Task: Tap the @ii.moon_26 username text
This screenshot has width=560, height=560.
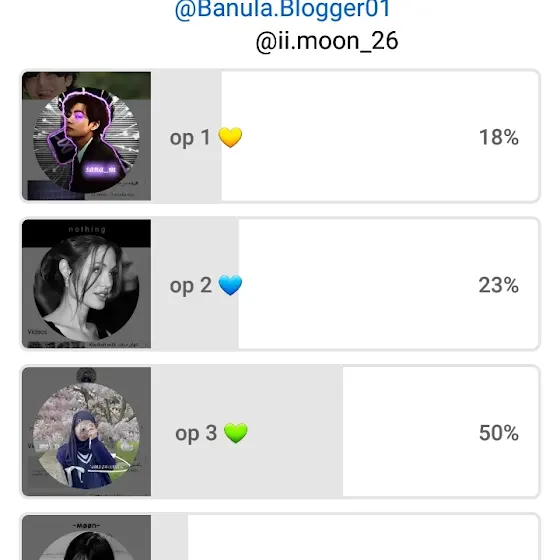Action: [327, 41]
